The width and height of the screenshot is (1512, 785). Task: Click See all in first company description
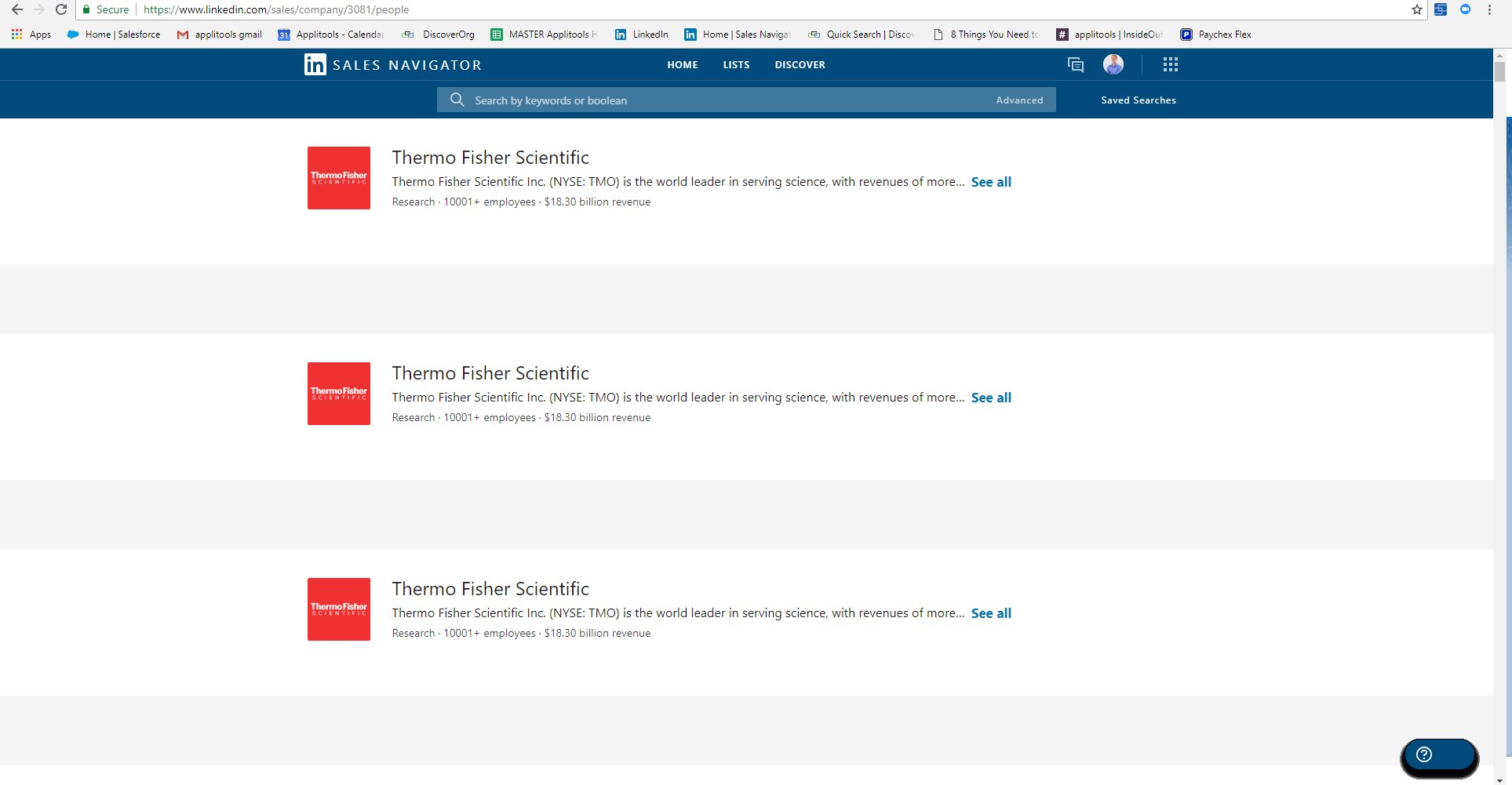(991, 182)
